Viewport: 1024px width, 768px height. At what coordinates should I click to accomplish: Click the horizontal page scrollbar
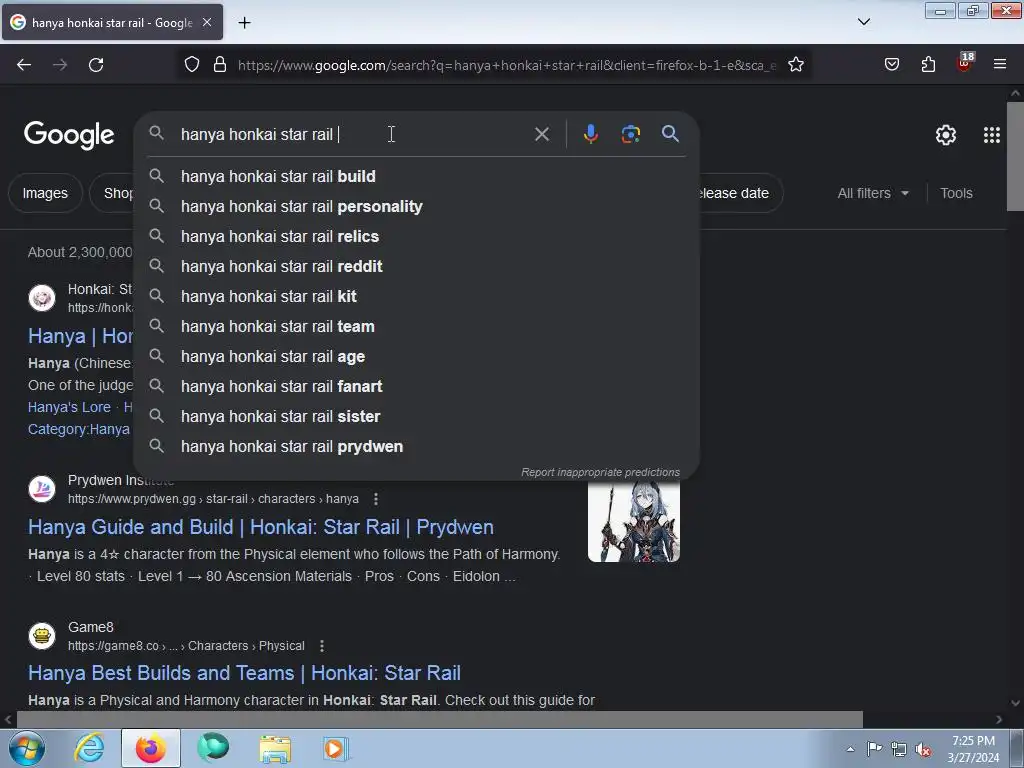[439, 719]
